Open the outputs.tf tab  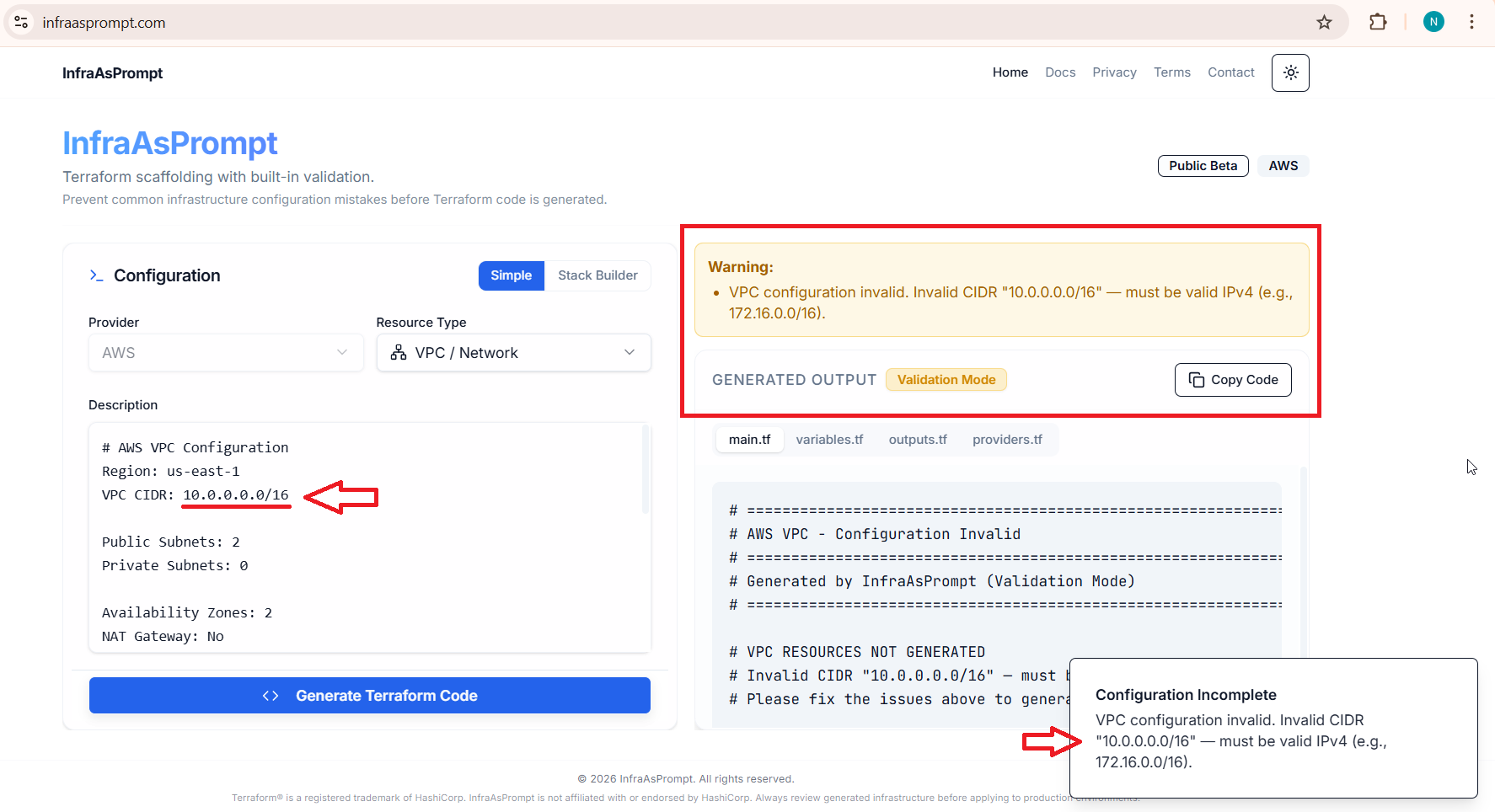click(918, 440)
